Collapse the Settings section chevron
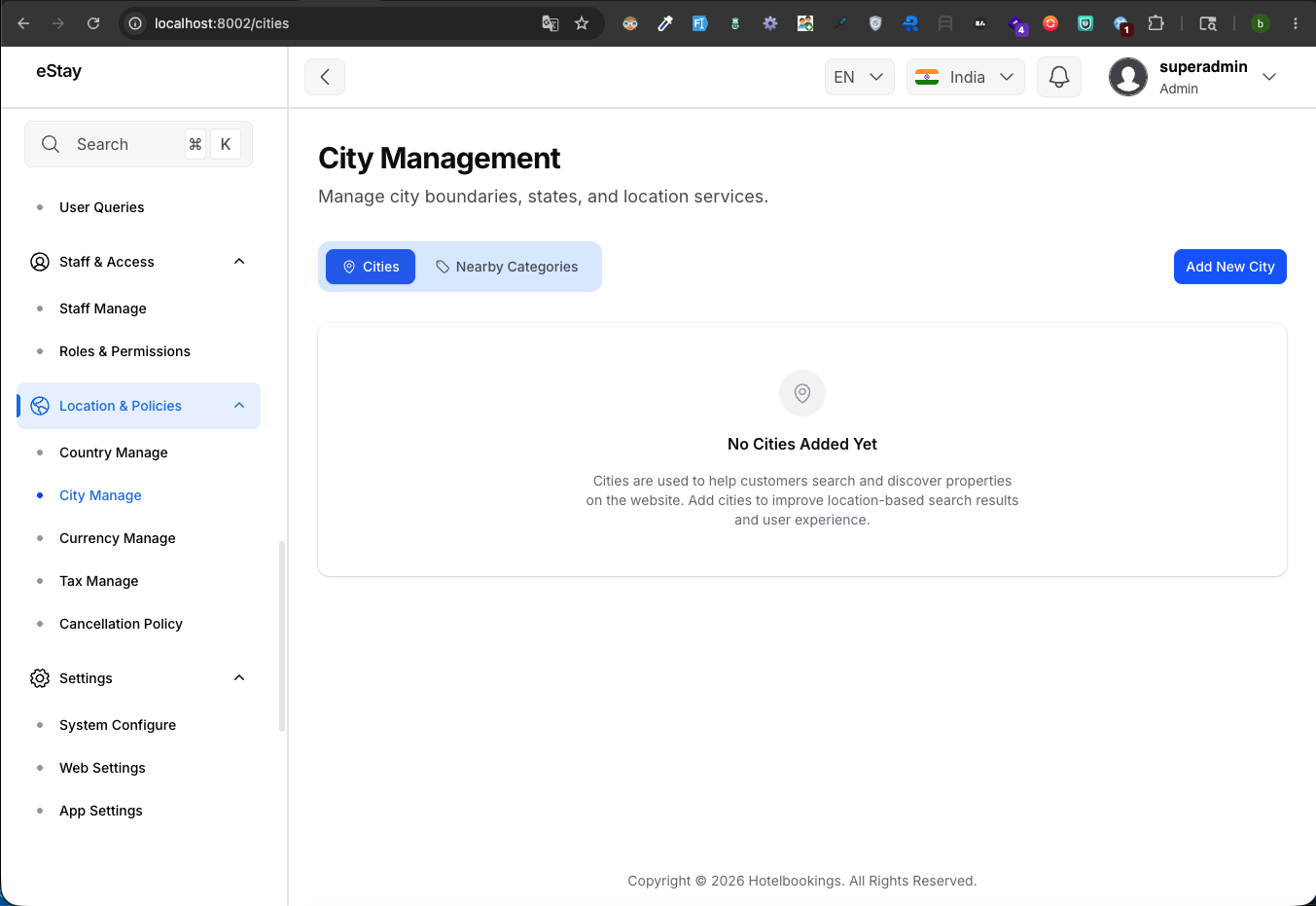Viewport: 1316px width, 906px height. point(239,677)
